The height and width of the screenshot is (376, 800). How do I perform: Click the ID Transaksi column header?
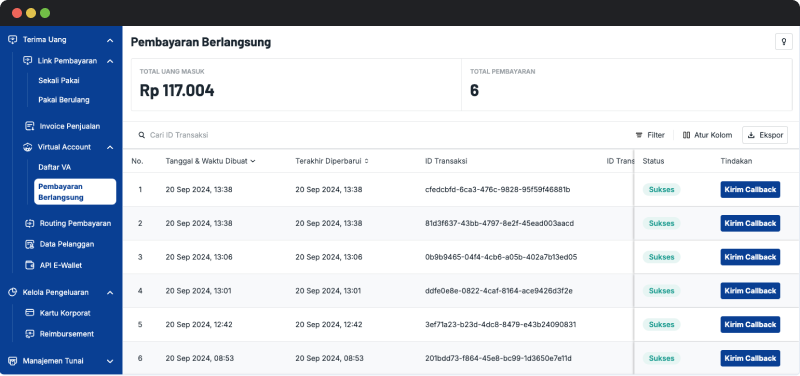[446, 161]
